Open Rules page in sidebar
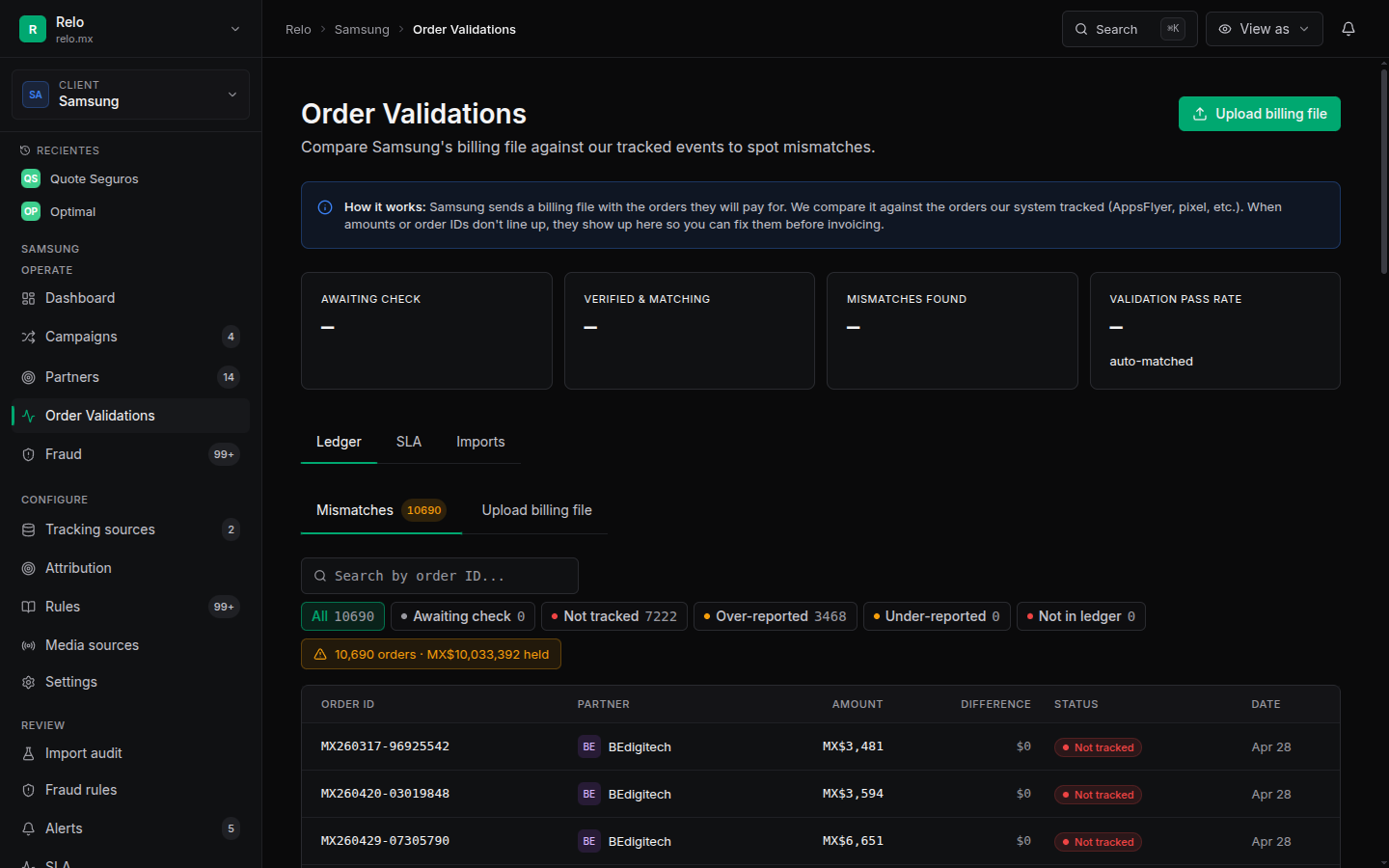The height and width of the screenshot is (868, 1389). (130, 607)
